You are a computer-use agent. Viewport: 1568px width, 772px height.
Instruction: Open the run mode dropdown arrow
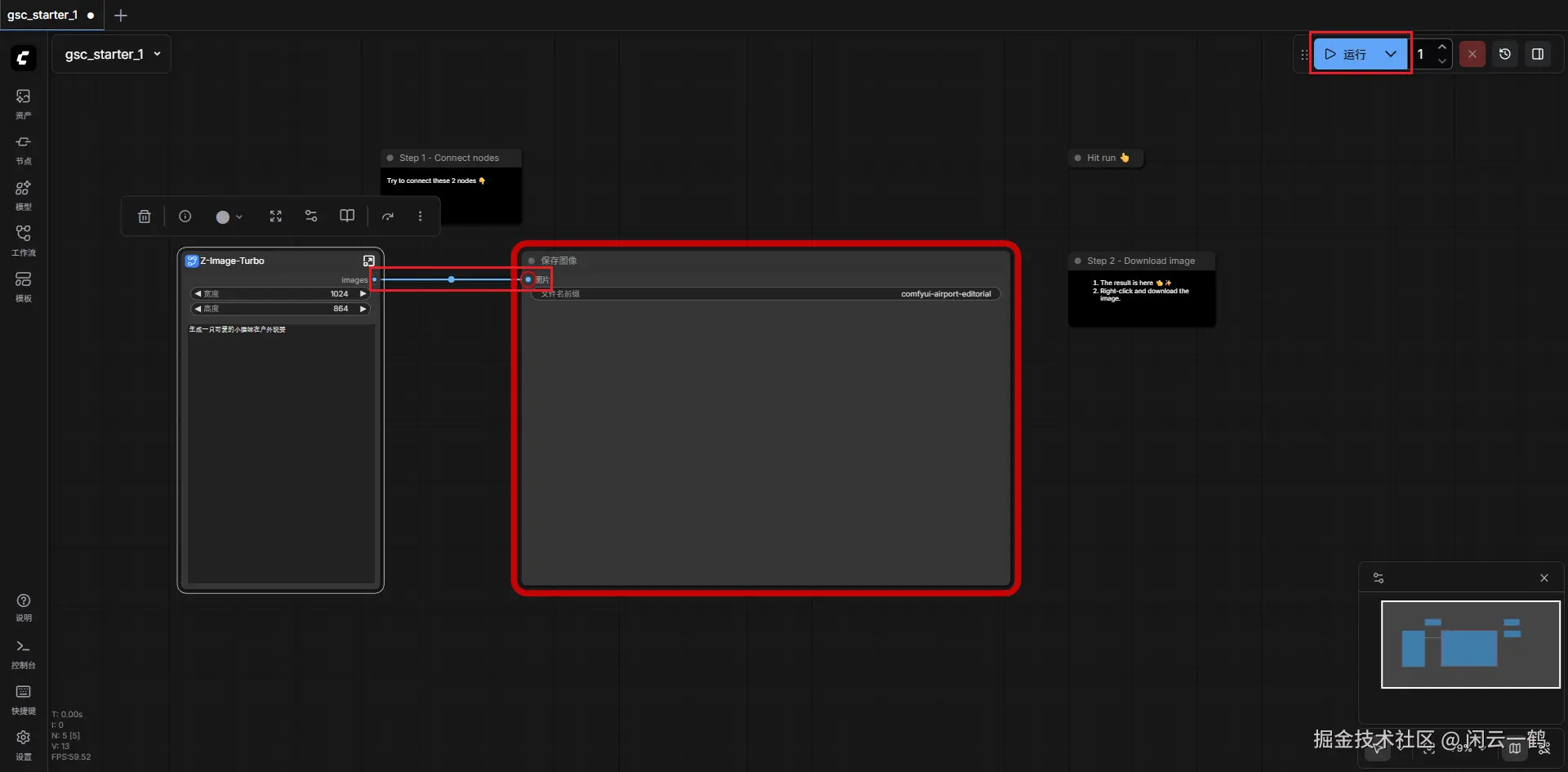coord(1390,54)
